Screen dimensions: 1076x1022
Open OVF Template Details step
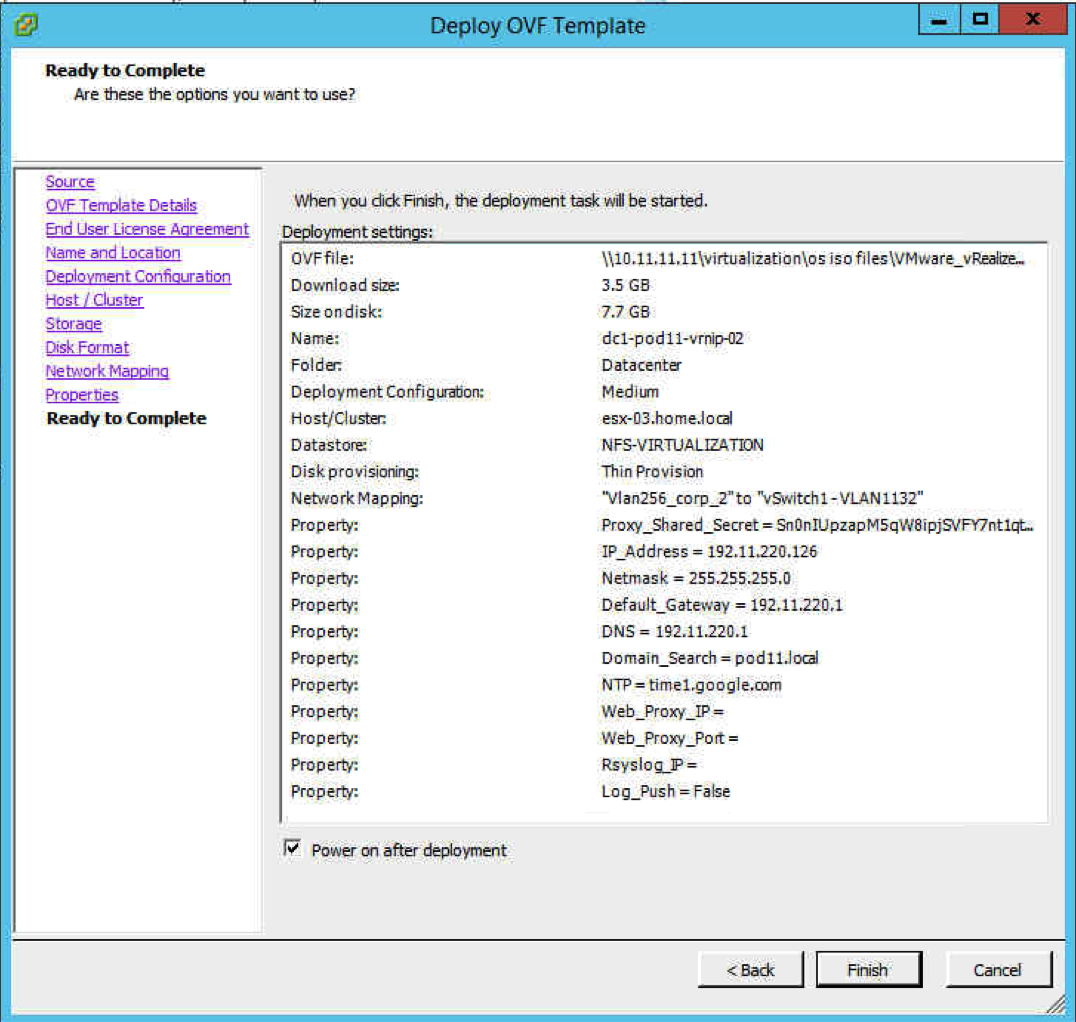121,205
